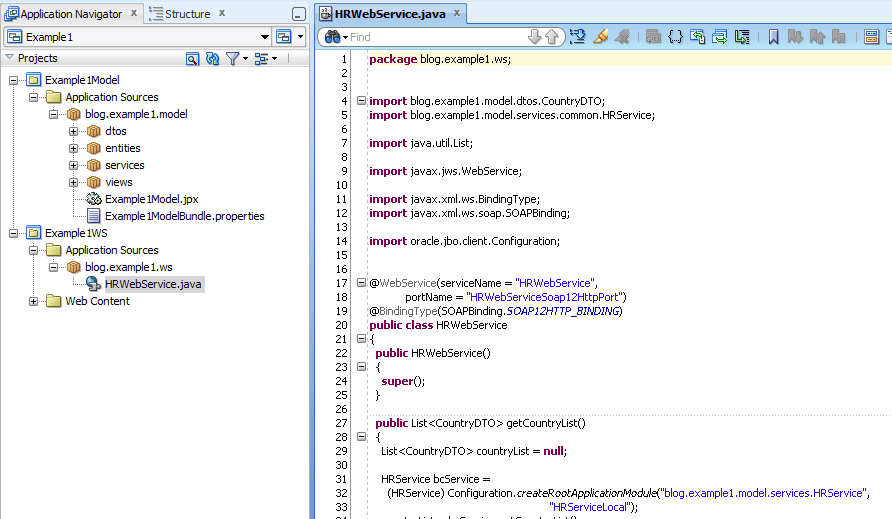Collapse the Projects section triangle

(9, 57)
